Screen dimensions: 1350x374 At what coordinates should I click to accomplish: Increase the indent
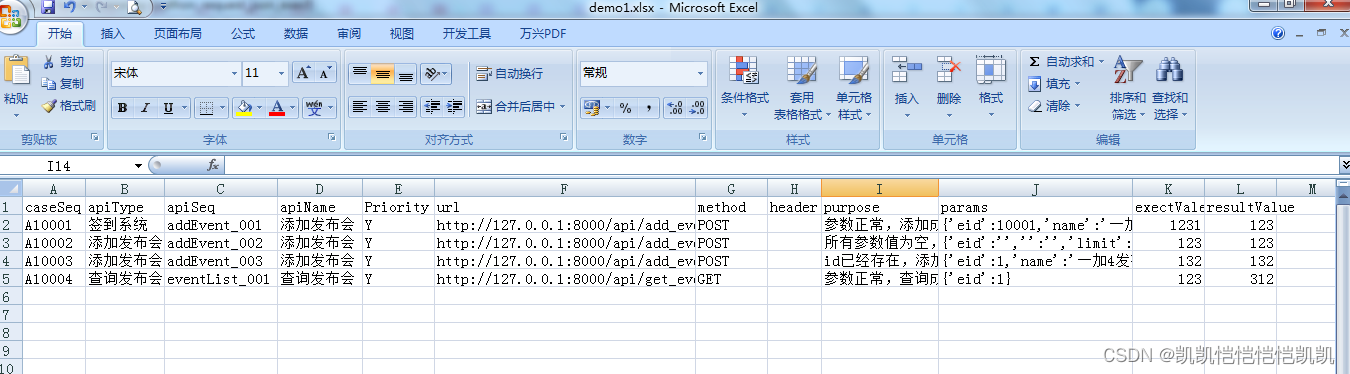454,106
